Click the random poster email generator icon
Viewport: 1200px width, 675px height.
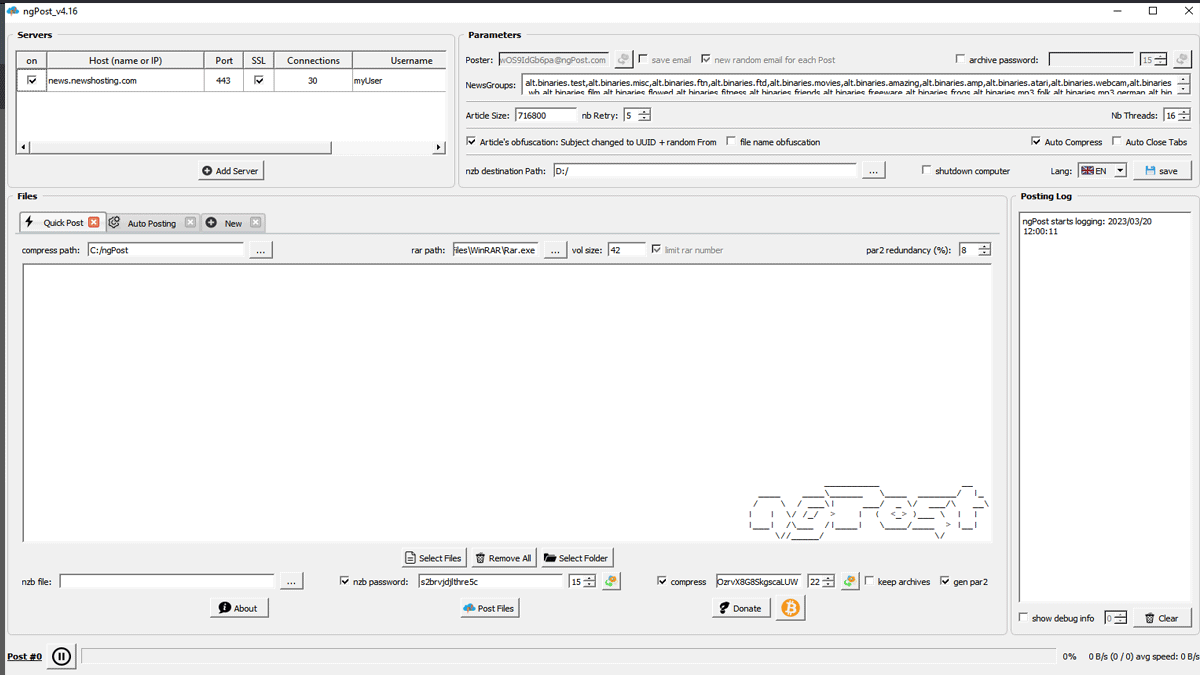click(623, 60)
